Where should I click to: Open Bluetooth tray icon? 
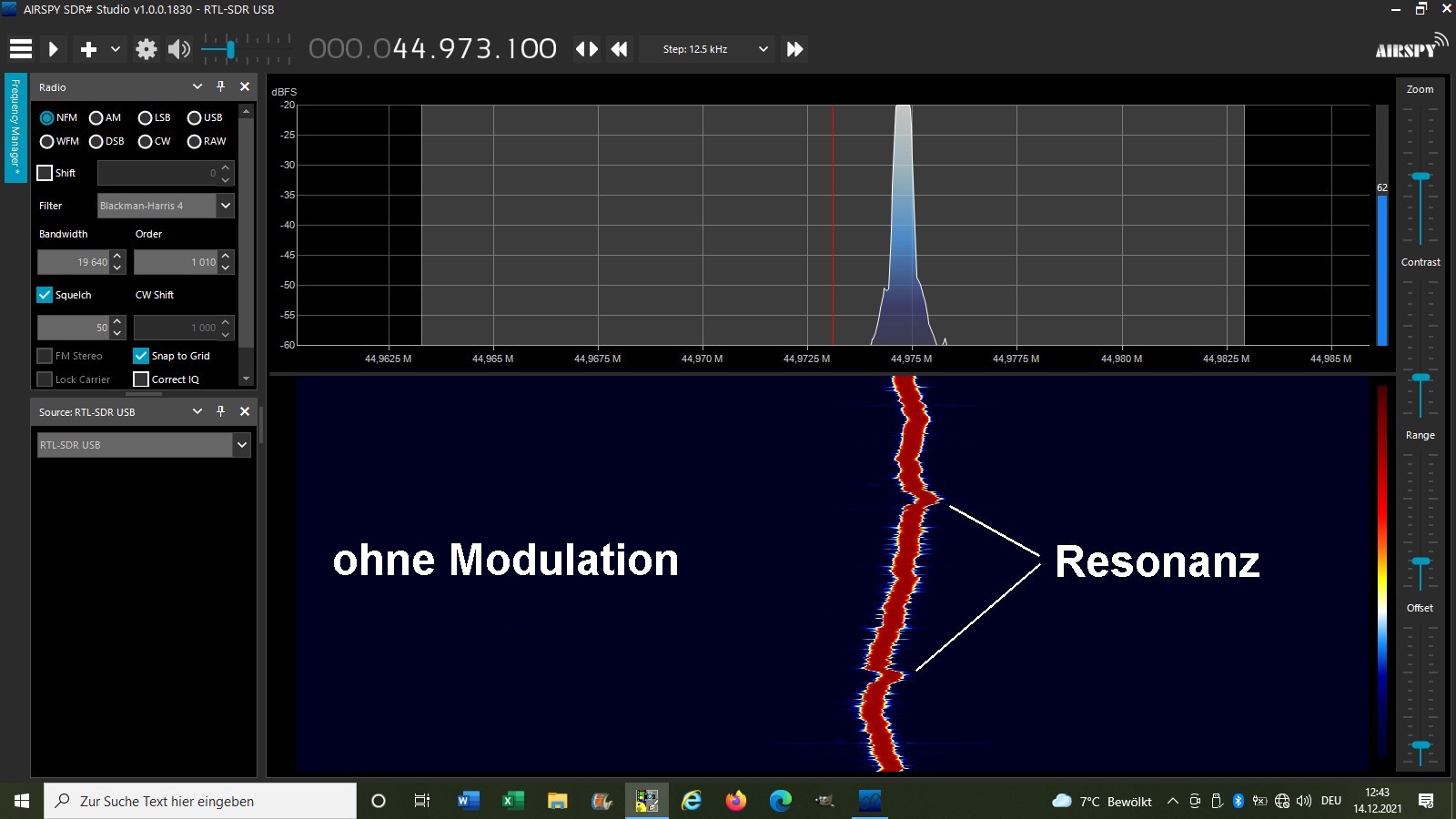click(1238, 801)
